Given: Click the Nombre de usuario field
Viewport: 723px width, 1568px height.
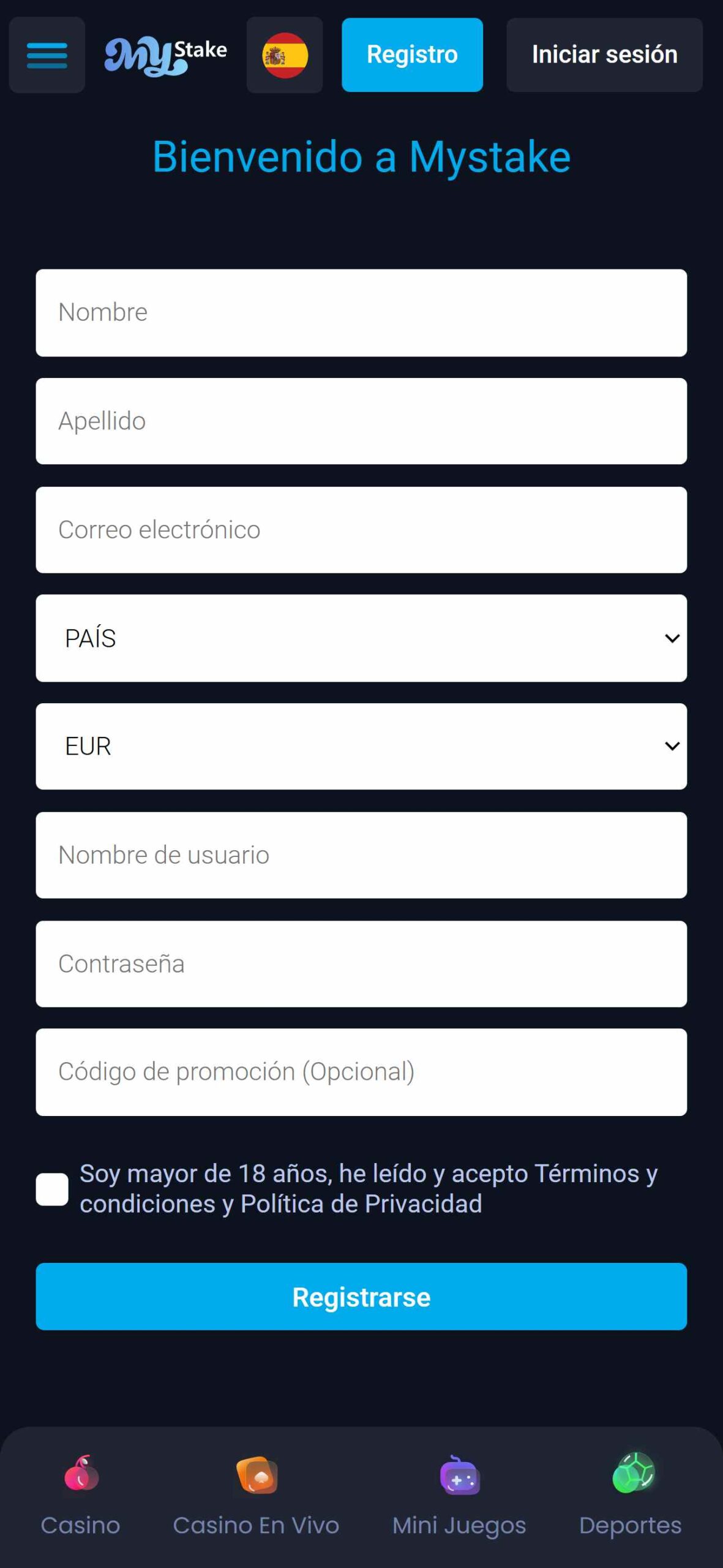Looking at the screenshot, I should pos(361,855).
